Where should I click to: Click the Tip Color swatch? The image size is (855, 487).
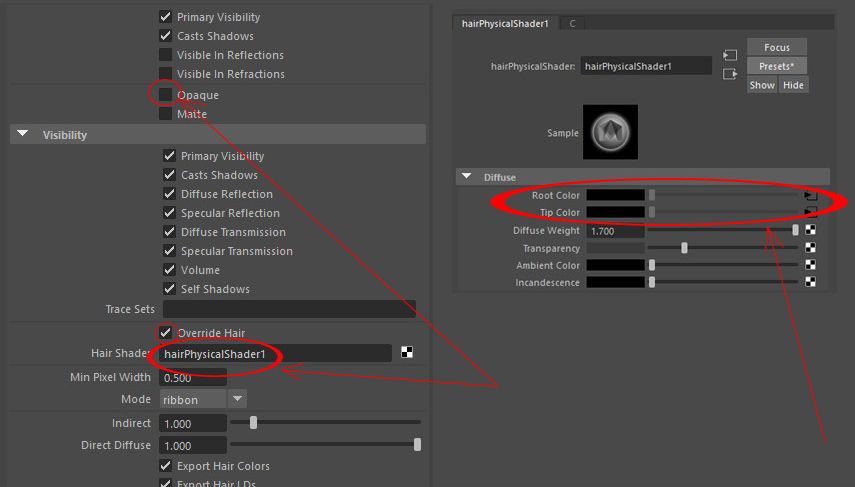tap(615, 213)
